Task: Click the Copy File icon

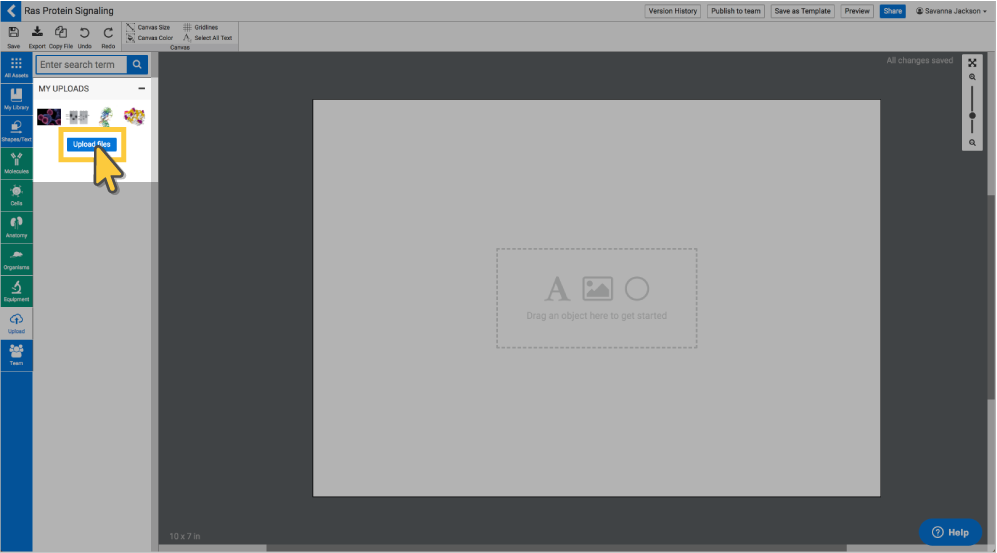Action: (61, 37)
